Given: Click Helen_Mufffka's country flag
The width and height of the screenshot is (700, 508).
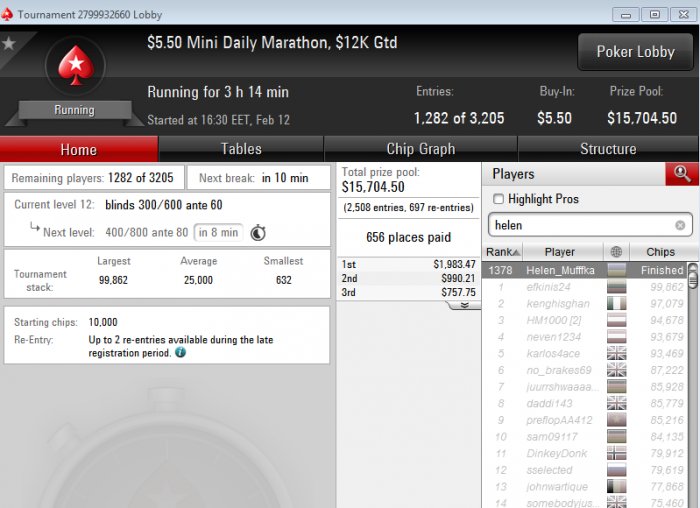Looking at the screenshot, I should [617, 270].
